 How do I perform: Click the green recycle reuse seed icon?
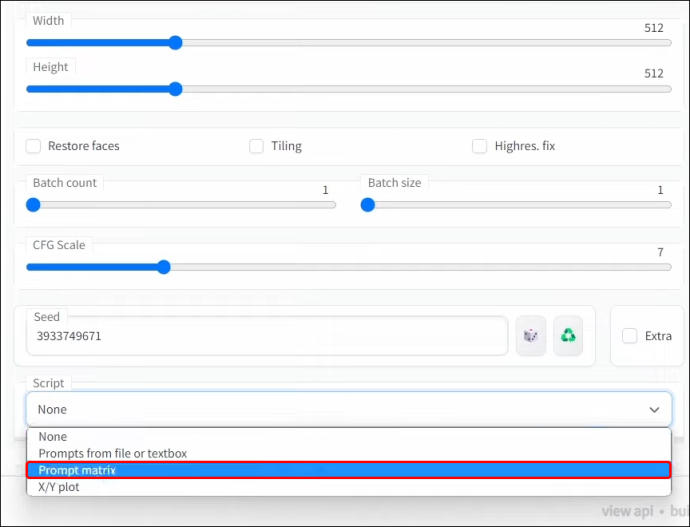(568, 336)
